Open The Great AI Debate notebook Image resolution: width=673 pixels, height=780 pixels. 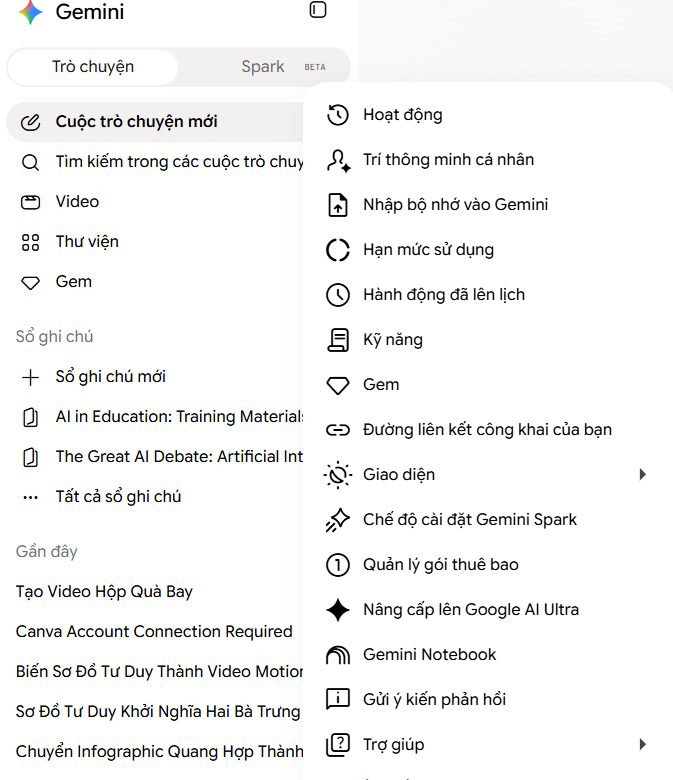pos(155,457)
